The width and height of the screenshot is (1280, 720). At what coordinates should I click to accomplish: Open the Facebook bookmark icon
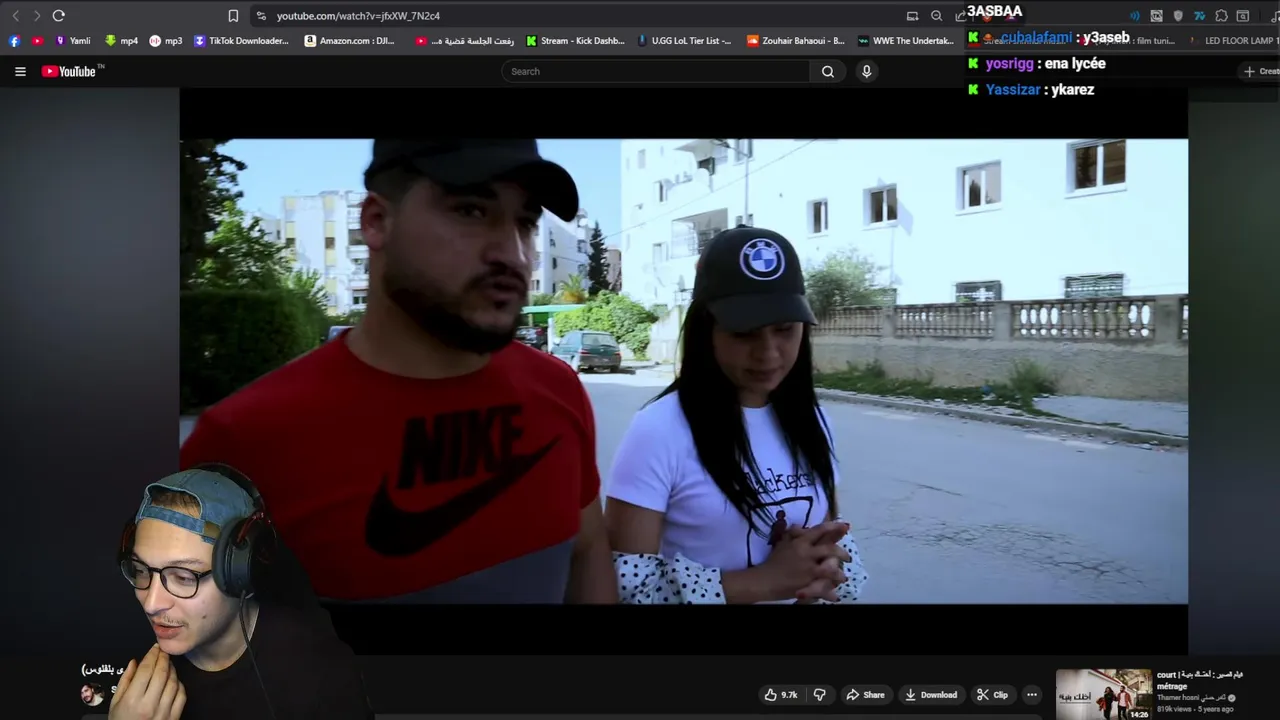(14, 41)
